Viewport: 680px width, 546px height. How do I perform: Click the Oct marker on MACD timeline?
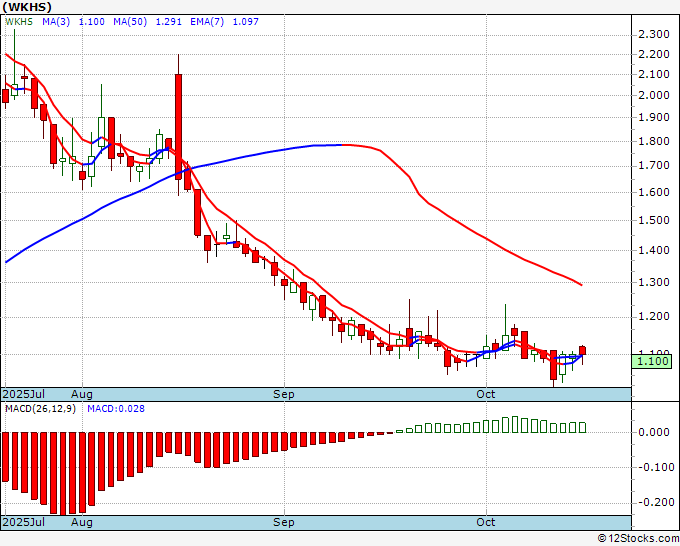click(x=485, y=522)
